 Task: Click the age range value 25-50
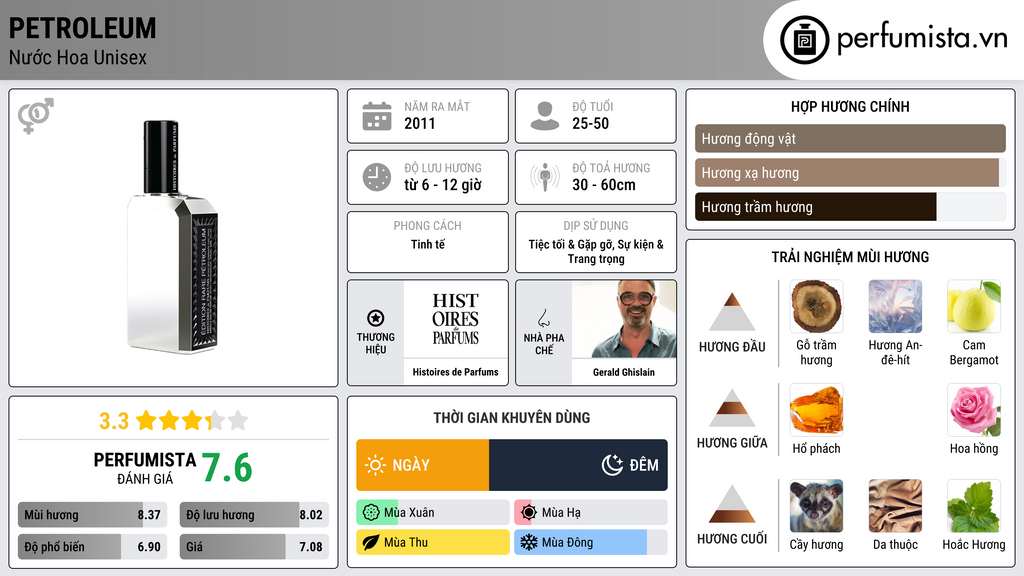[590, 123]
